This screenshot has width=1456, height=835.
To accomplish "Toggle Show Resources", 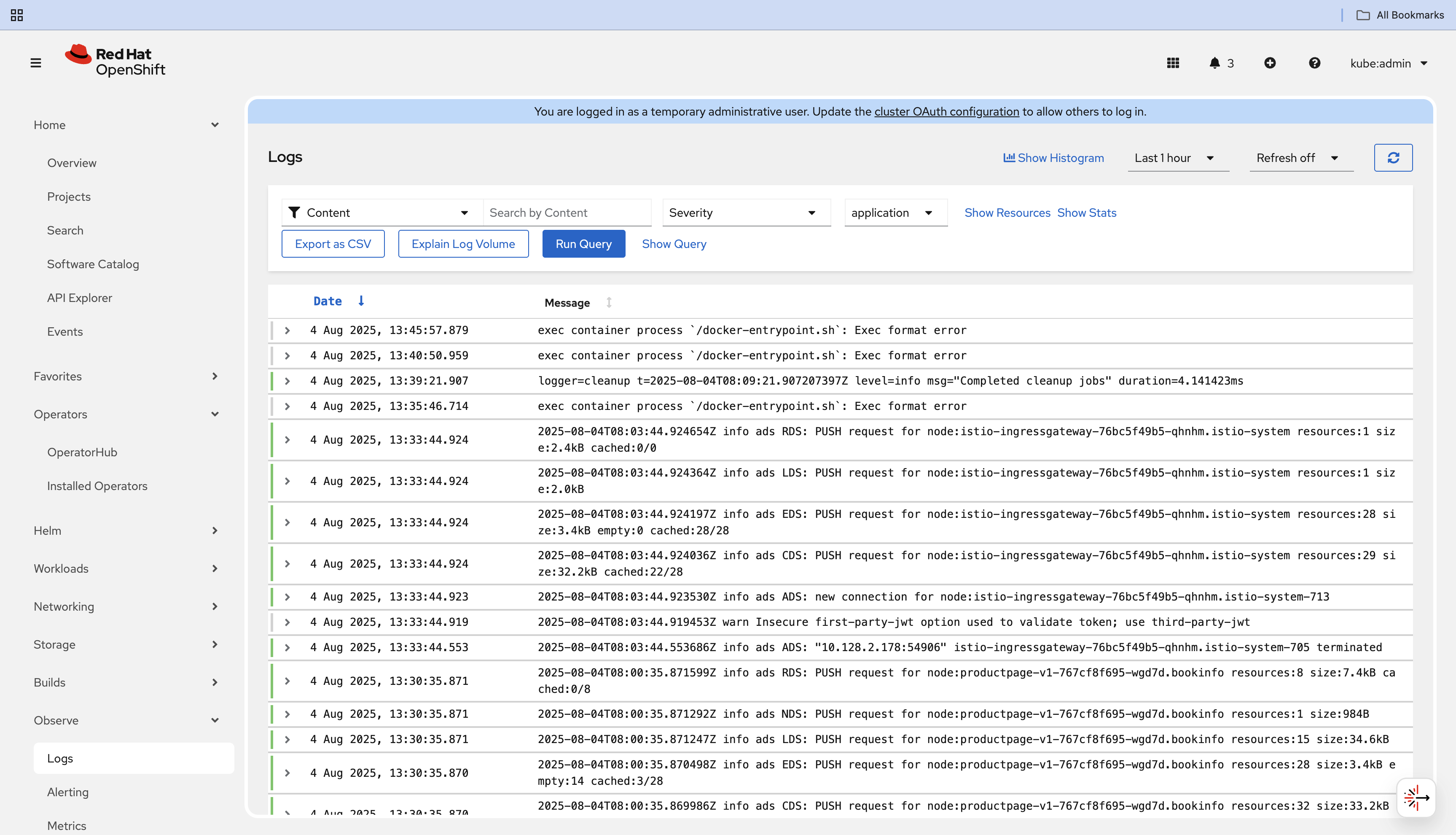I will click(x=1007, y=213).
